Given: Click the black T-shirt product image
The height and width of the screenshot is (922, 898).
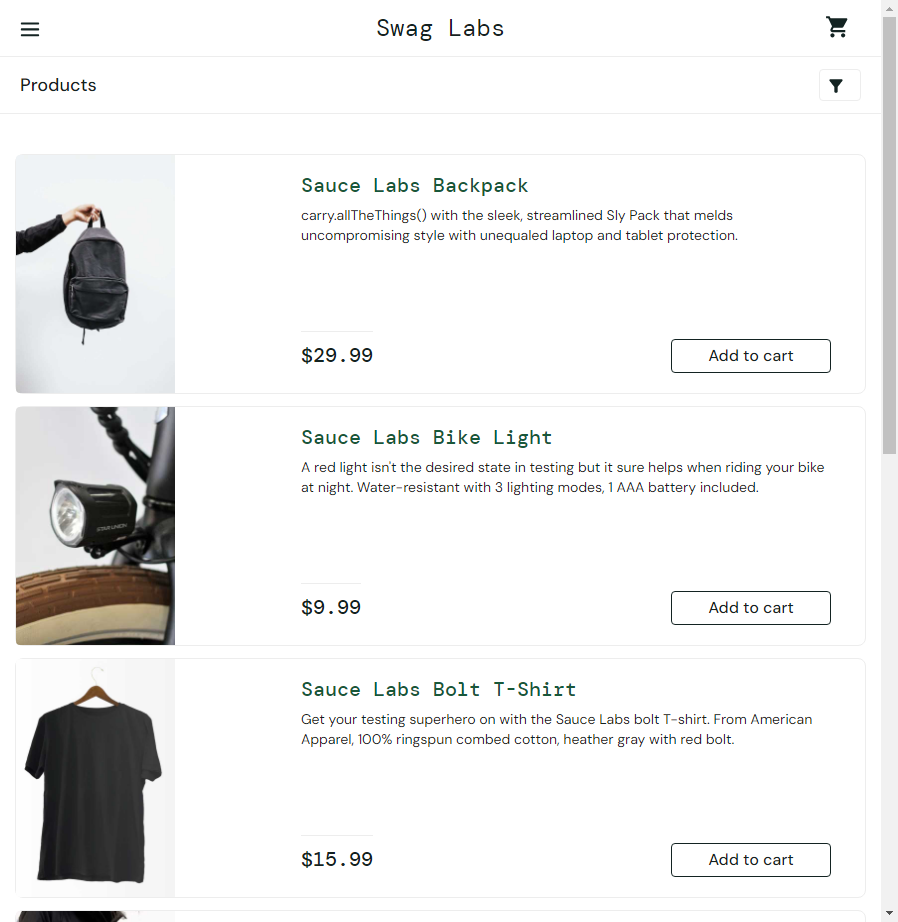Looking at the screenshot, I should tap(95, 778).
